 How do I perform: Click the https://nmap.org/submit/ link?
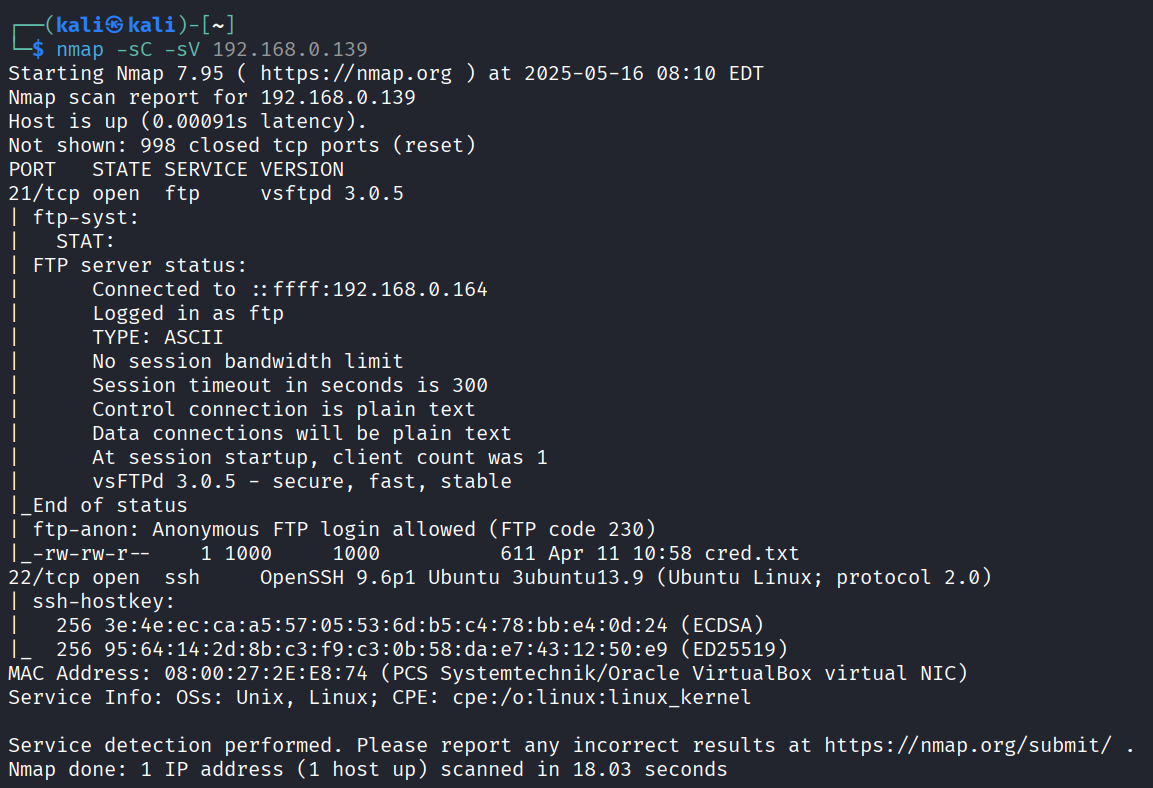(968, 745)
